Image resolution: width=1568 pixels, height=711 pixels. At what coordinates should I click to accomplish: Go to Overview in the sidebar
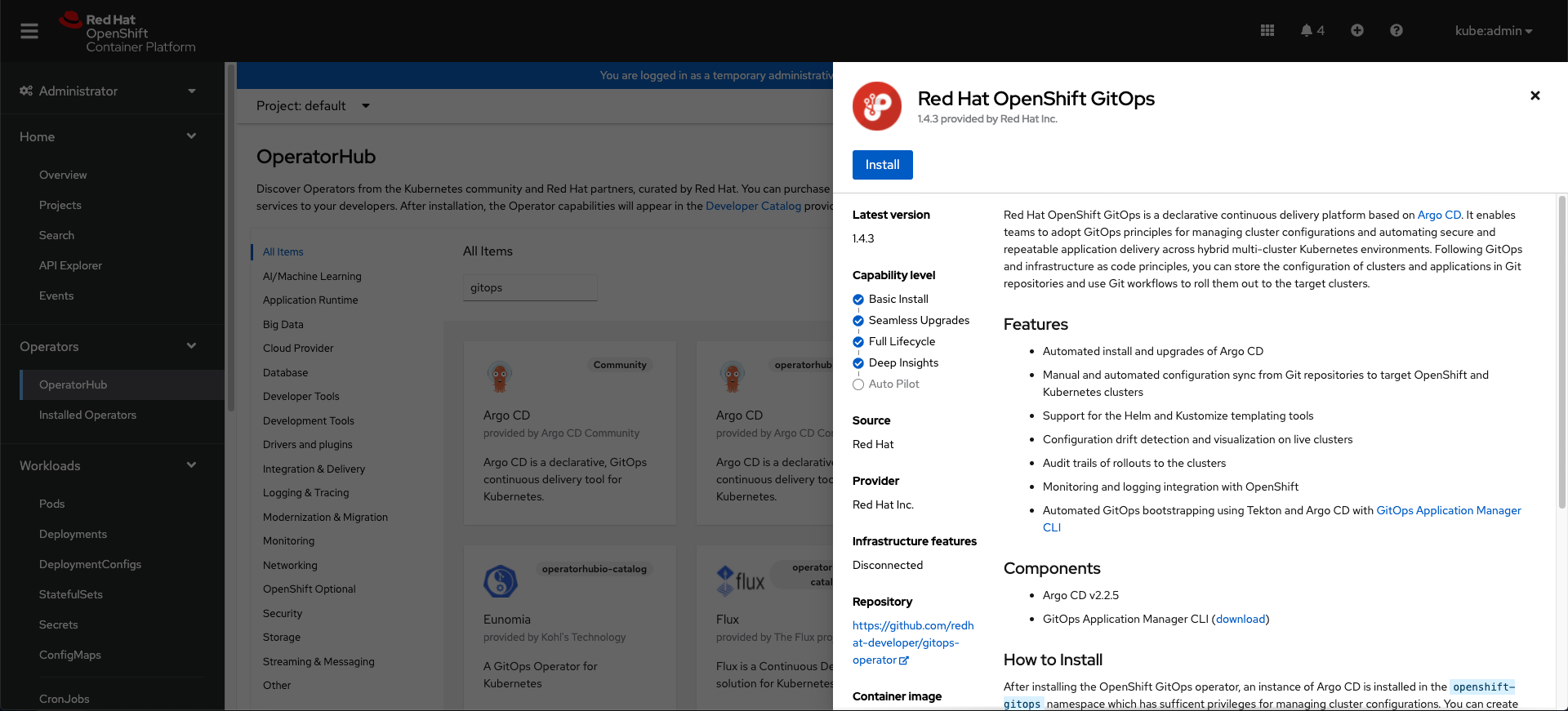(x=63, y=175)
